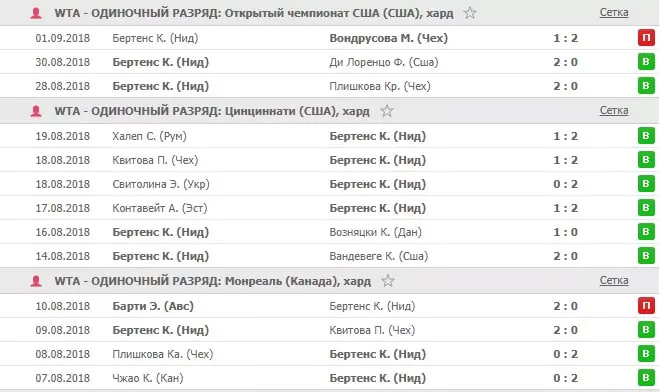Click the date 17.08.2018
This screenshot has width=660, height=392.
(x=63, y=208)
